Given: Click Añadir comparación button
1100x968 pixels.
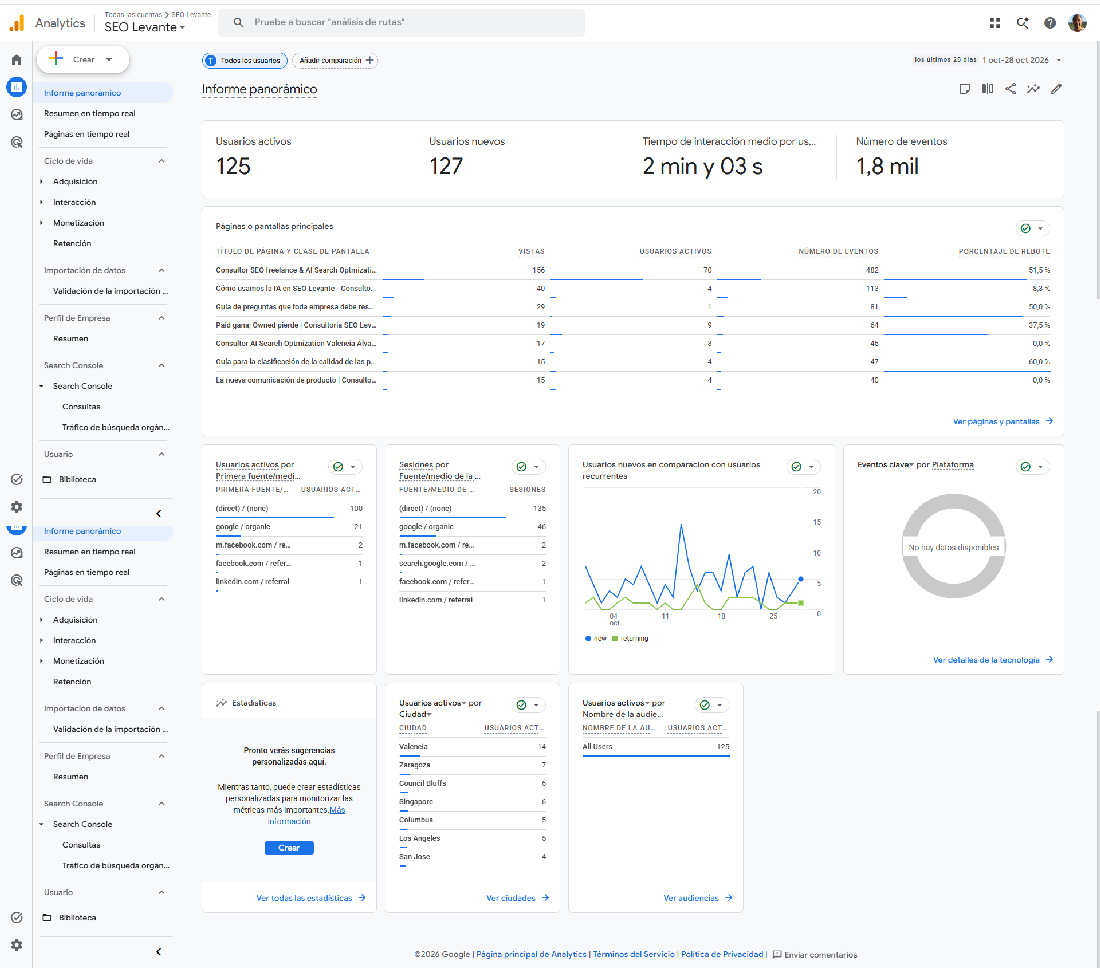Looking at the screenshot, I should [x=335, y=60].
